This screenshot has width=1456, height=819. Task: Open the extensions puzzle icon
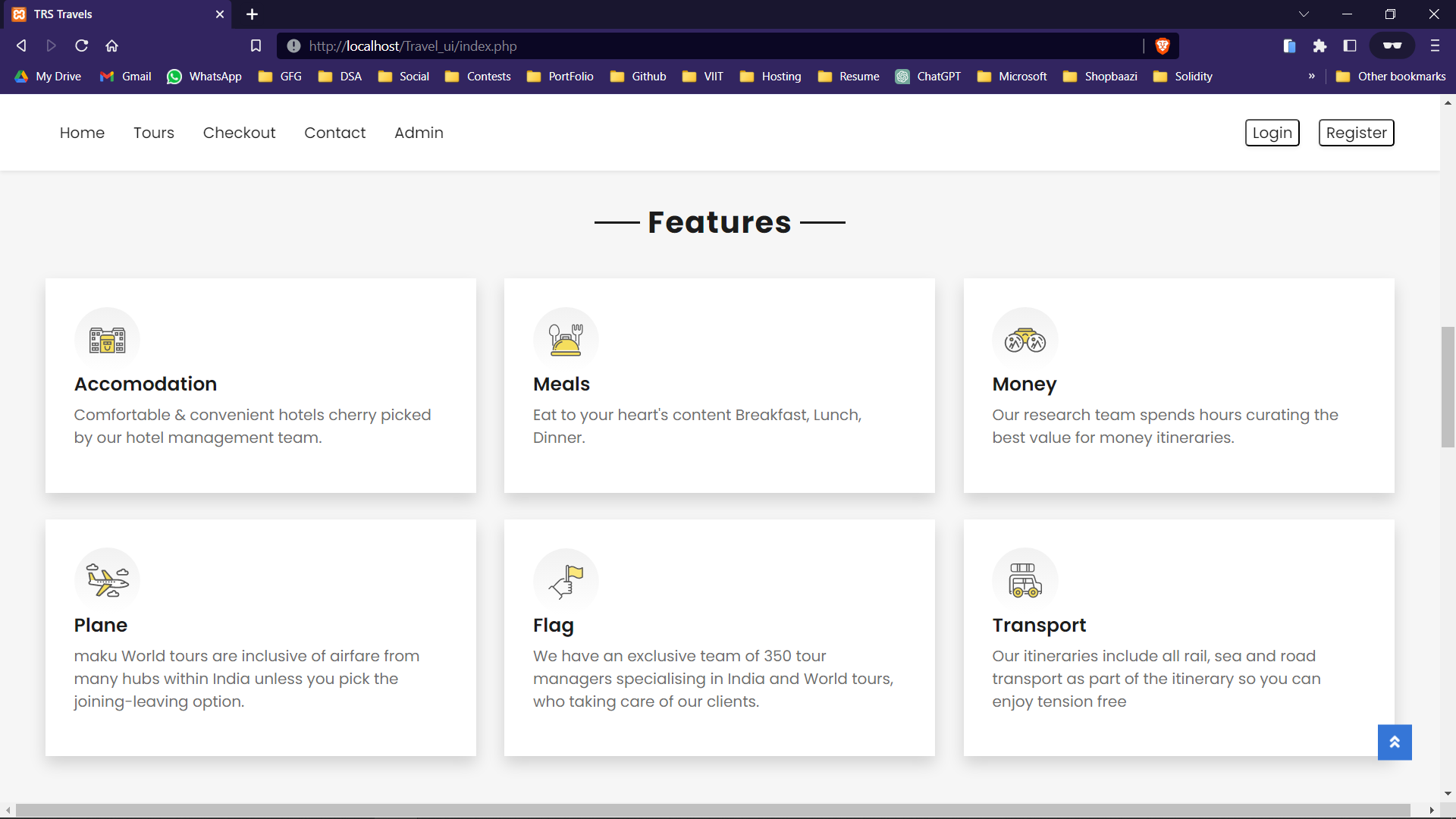click(1319, 45)
